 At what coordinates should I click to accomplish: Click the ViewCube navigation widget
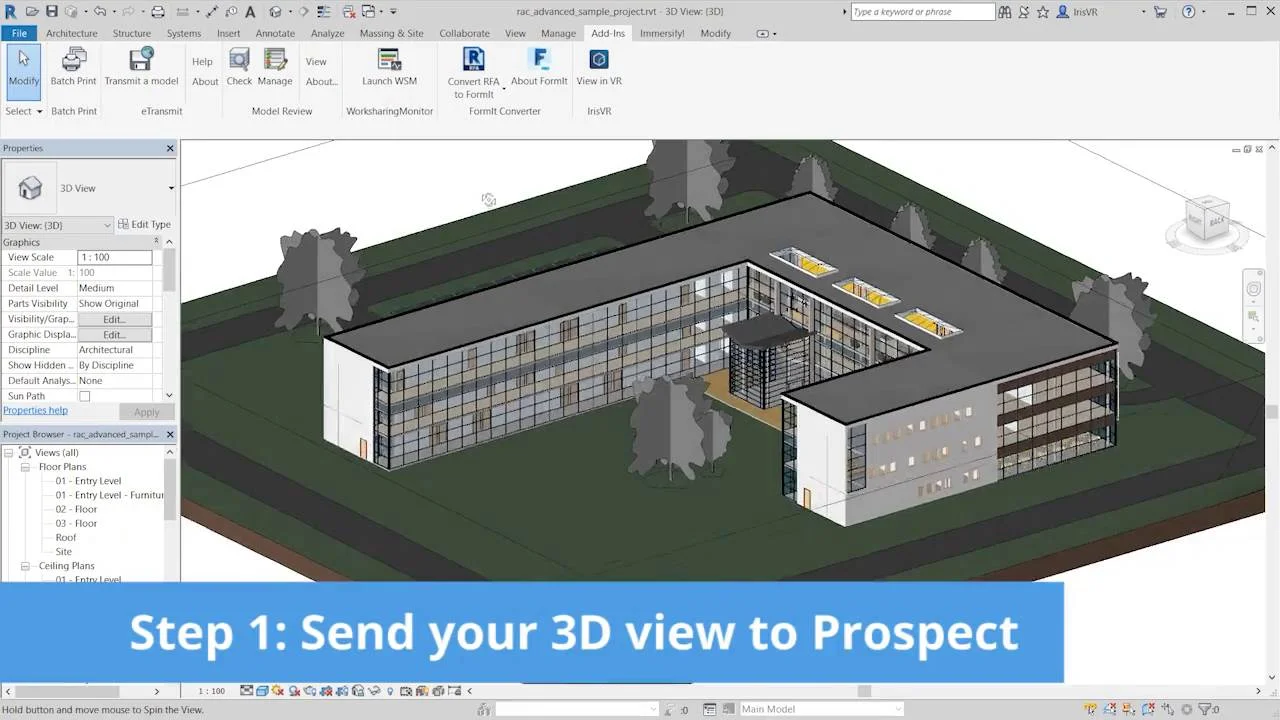[1208, 221]
